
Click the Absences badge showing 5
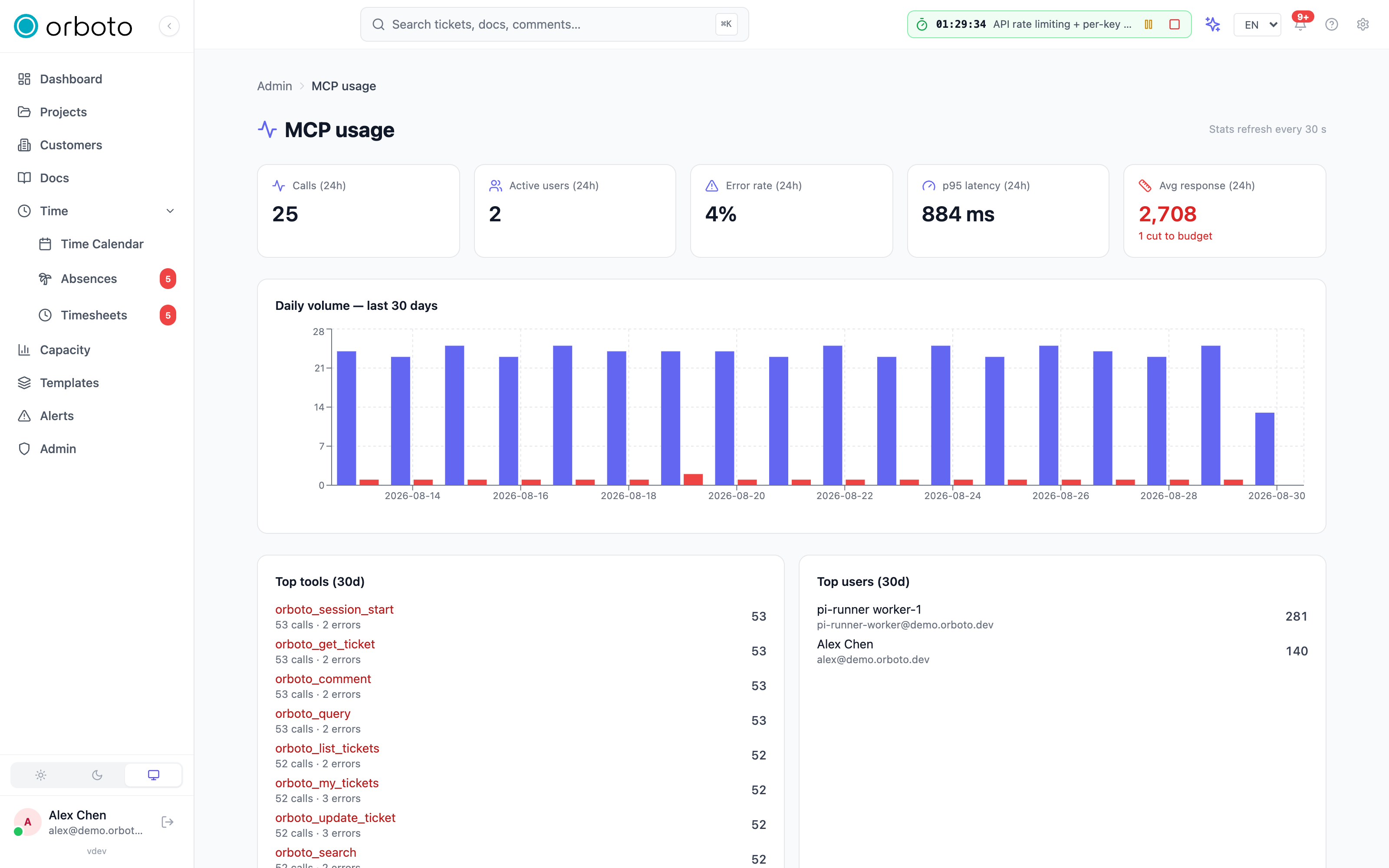tap(168, 279)
